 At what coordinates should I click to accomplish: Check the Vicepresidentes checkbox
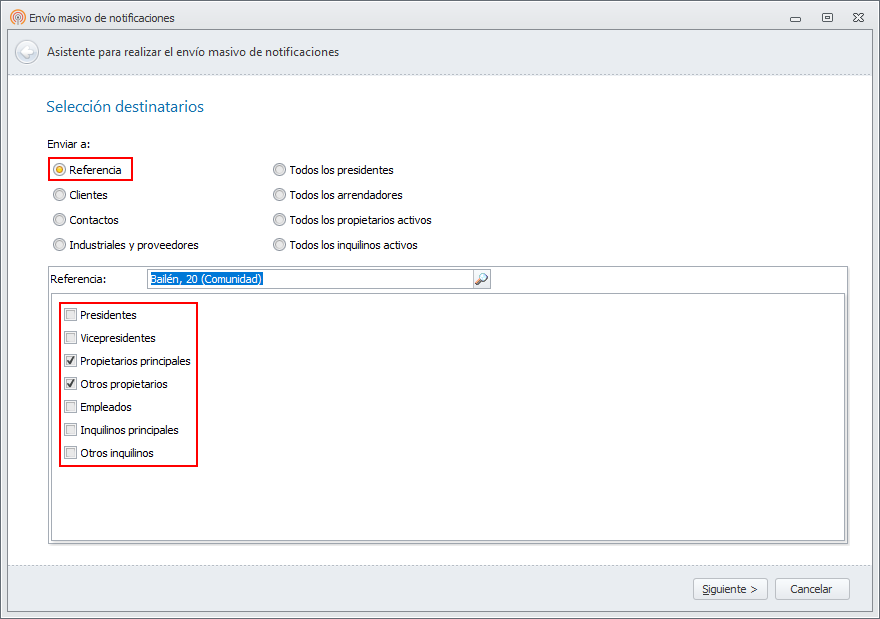click(x=71, y=337)
